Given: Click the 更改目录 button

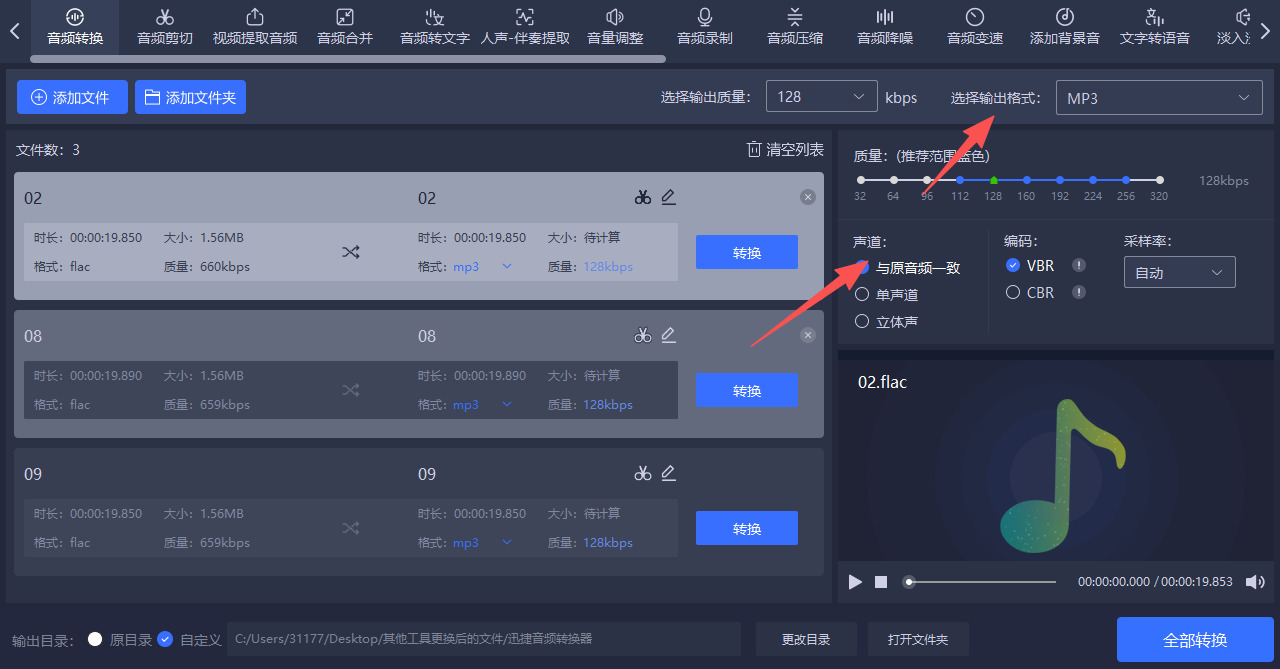Looking at the screenshot, I should click(x=806, y=639).
